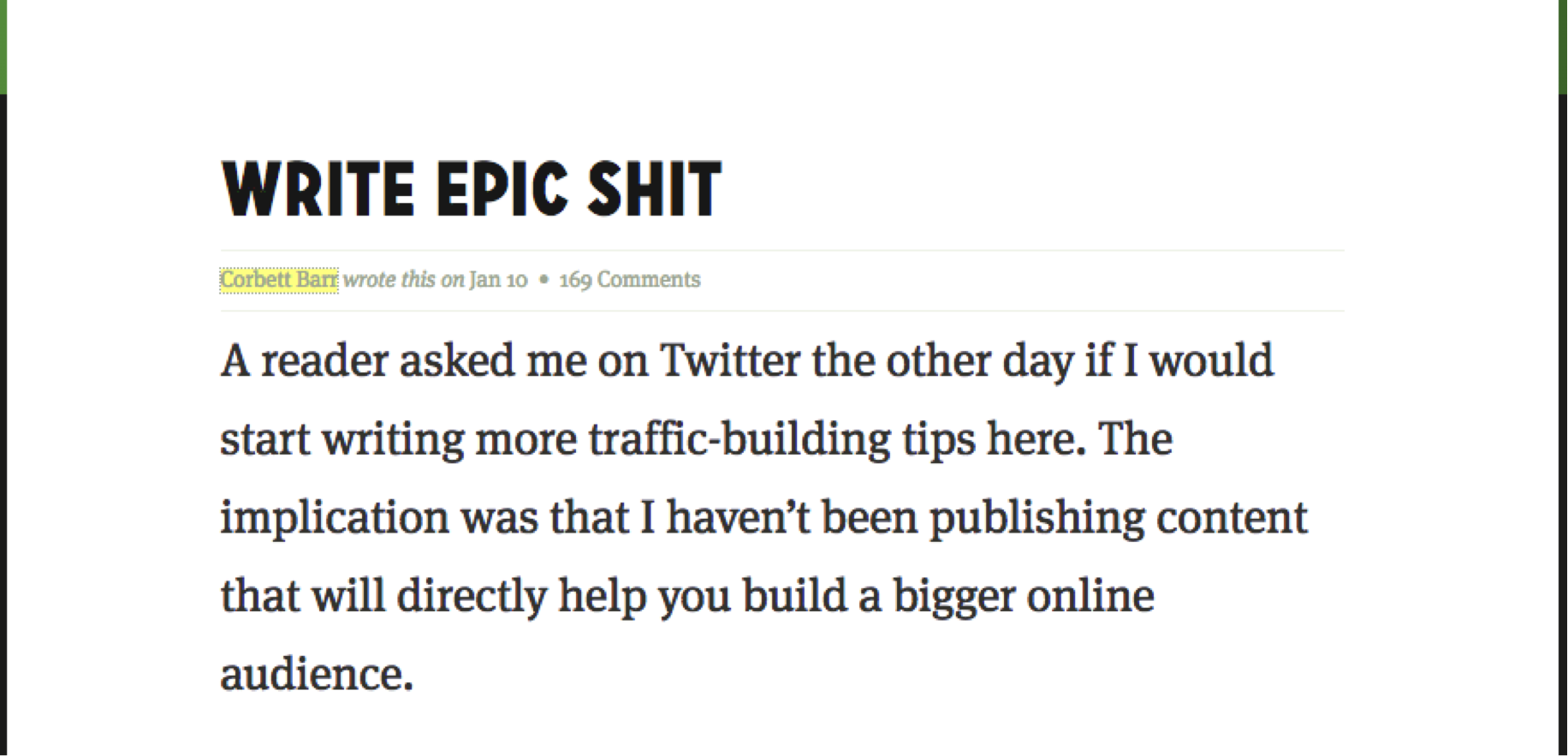1568x756 pixels.
Task: Click the Jan 10 post date
Action: [498, 280]
